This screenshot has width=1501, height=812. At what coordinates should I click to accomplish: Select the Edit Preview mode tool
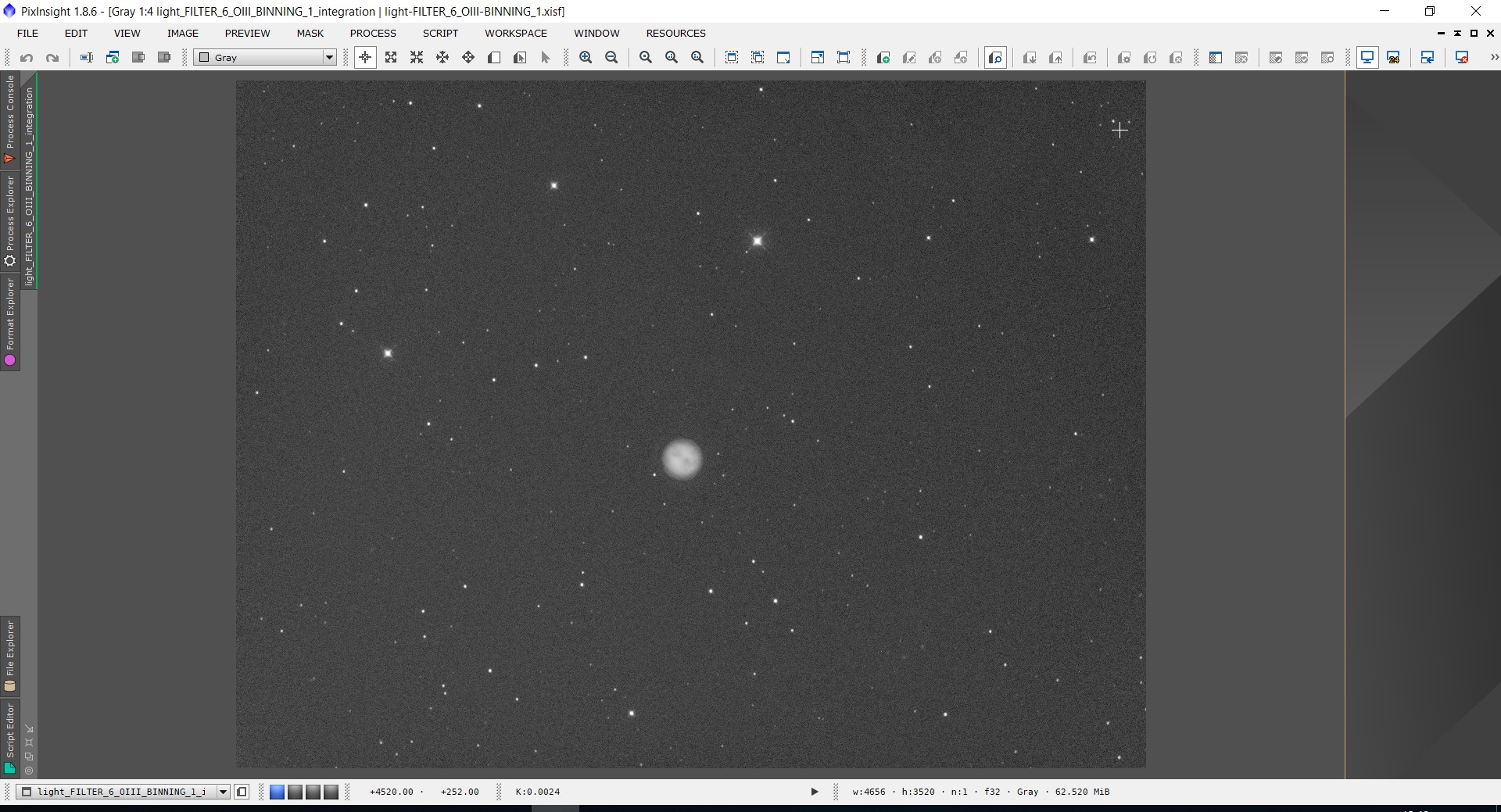click(x=520, y=58)
